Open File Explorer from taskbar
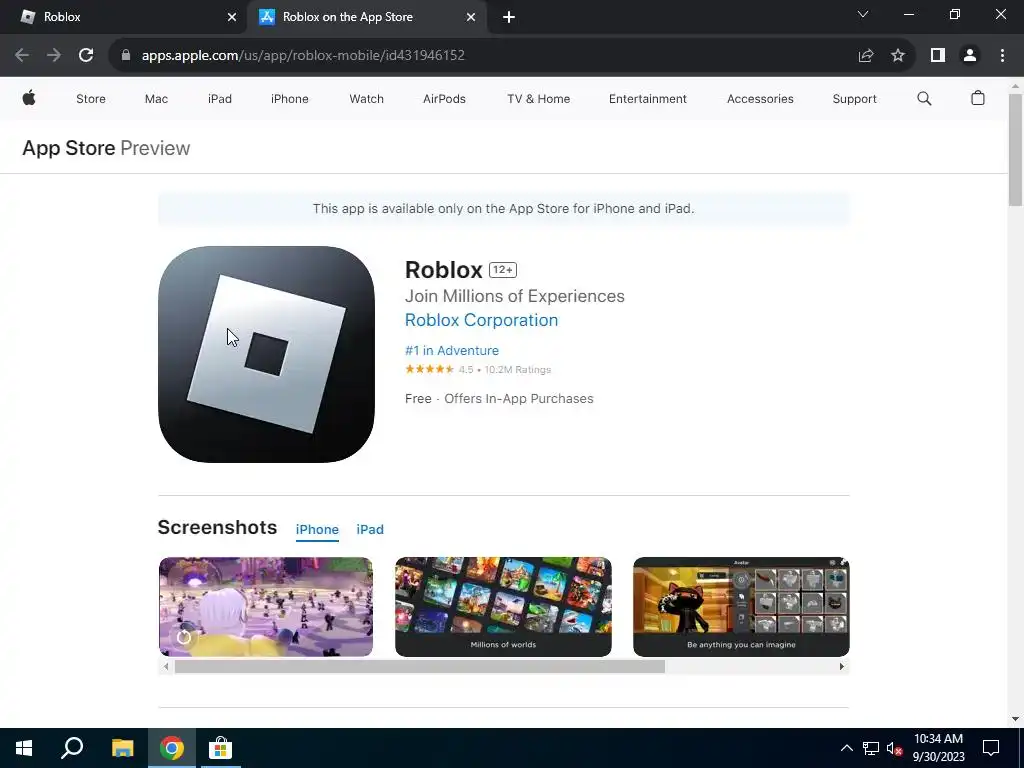 pyautogui.click(x=122, y=748)
